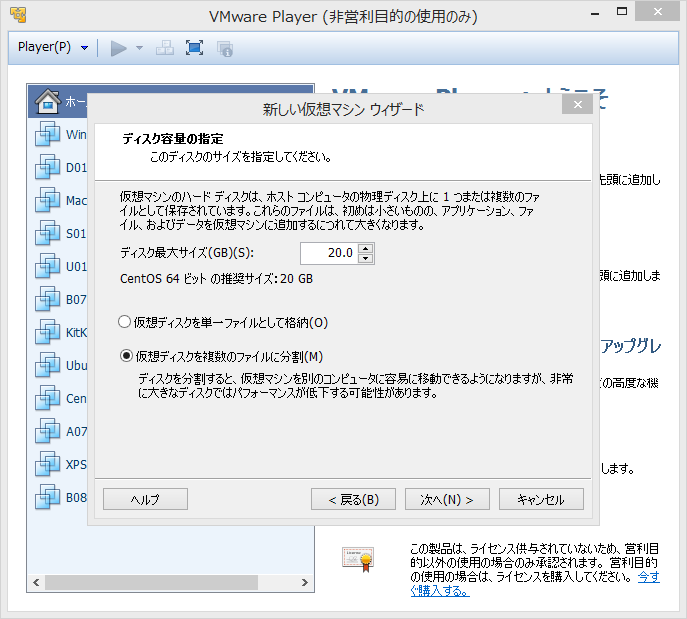The image size is (687, 619).
Task: Click the green play power-on icon
Action: pyautogui.click(x=118, y=48)
